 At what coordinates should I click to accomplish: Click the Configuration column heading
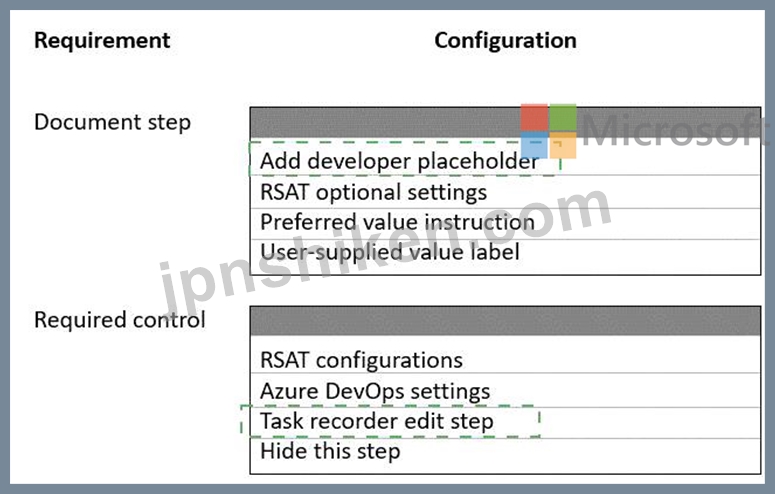coord(505,41)
